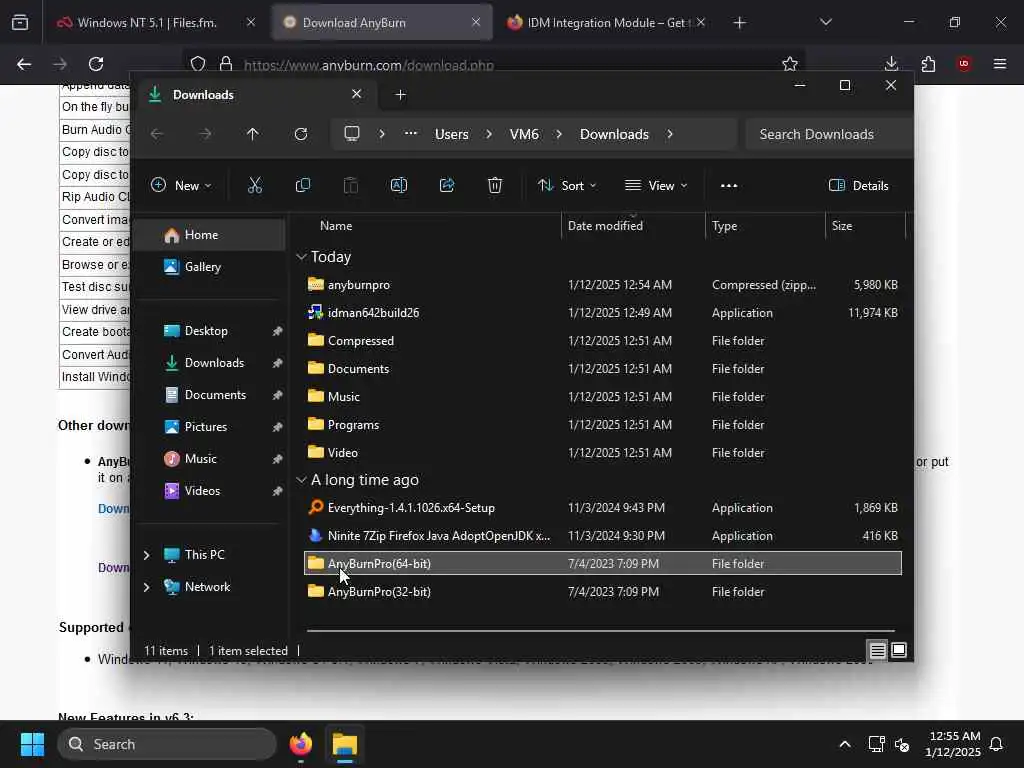The image size is (1024, 768).
Task: Open Firefox downloads panel
Action: (891, 64)
